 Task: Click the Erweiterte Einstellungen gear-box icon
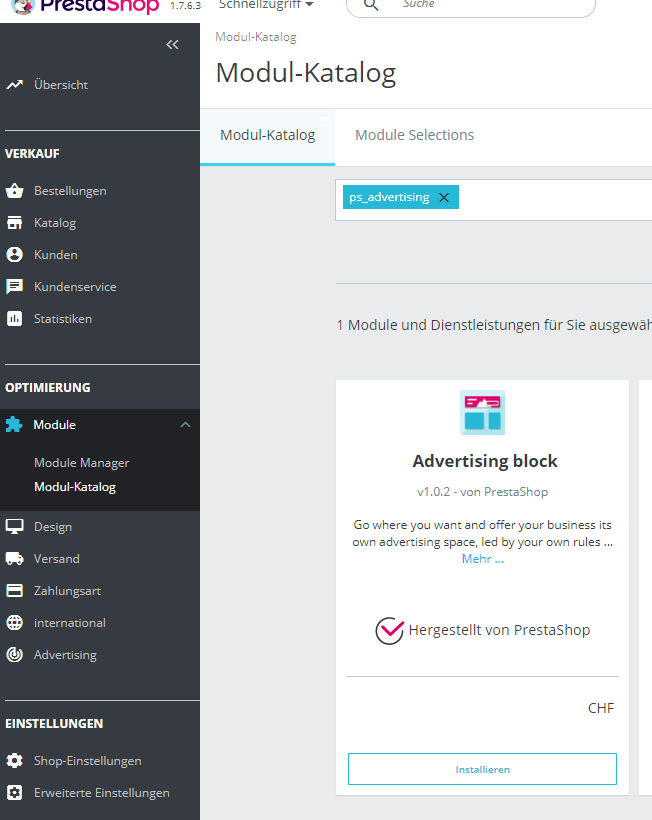tap(15, 792)
